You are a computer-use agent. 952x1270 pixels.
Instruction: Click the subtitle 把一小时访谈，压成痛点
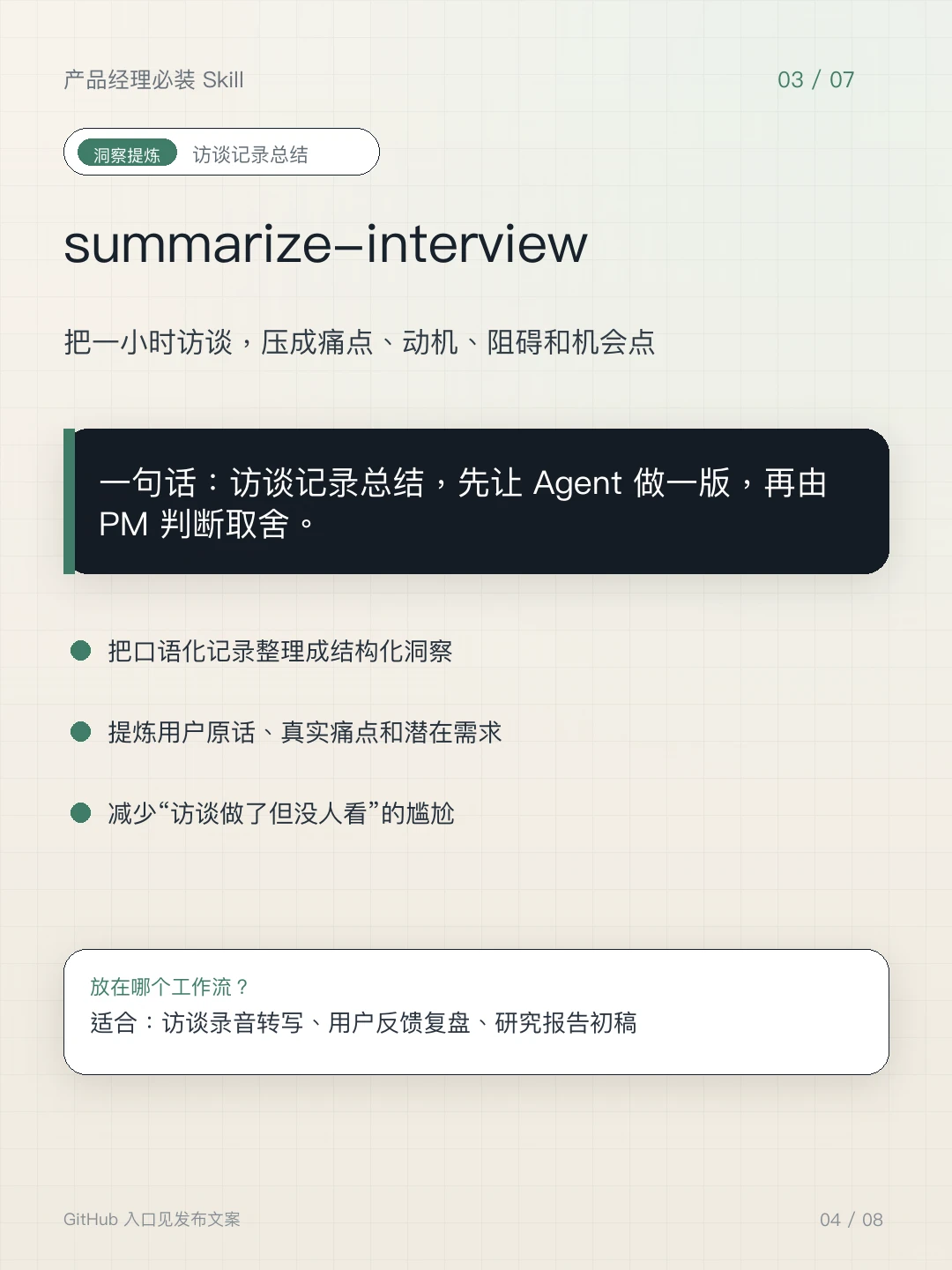(x=360, y=342)
